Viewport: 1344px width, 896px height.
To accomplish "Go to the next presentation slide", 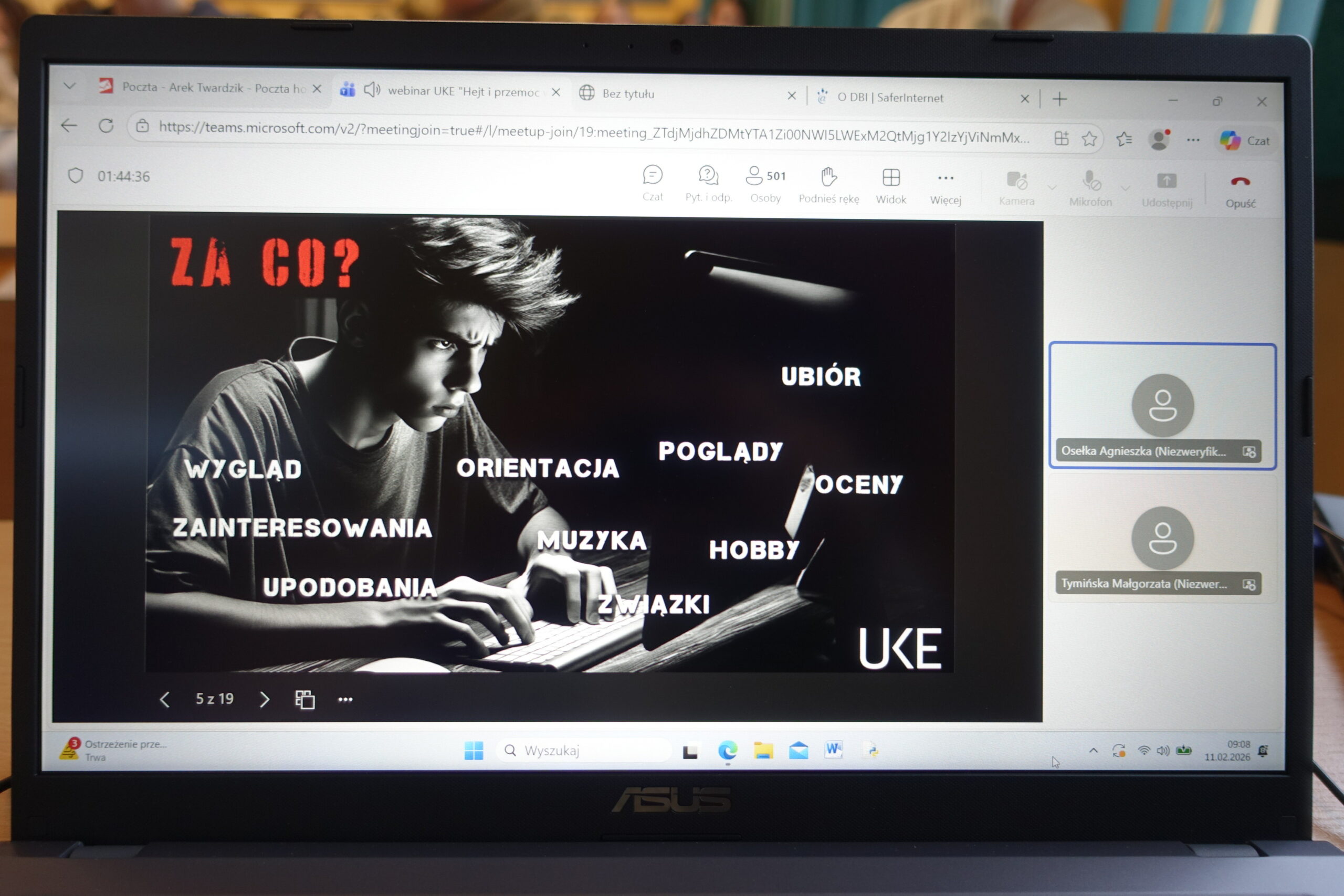I will click(264, 700).
